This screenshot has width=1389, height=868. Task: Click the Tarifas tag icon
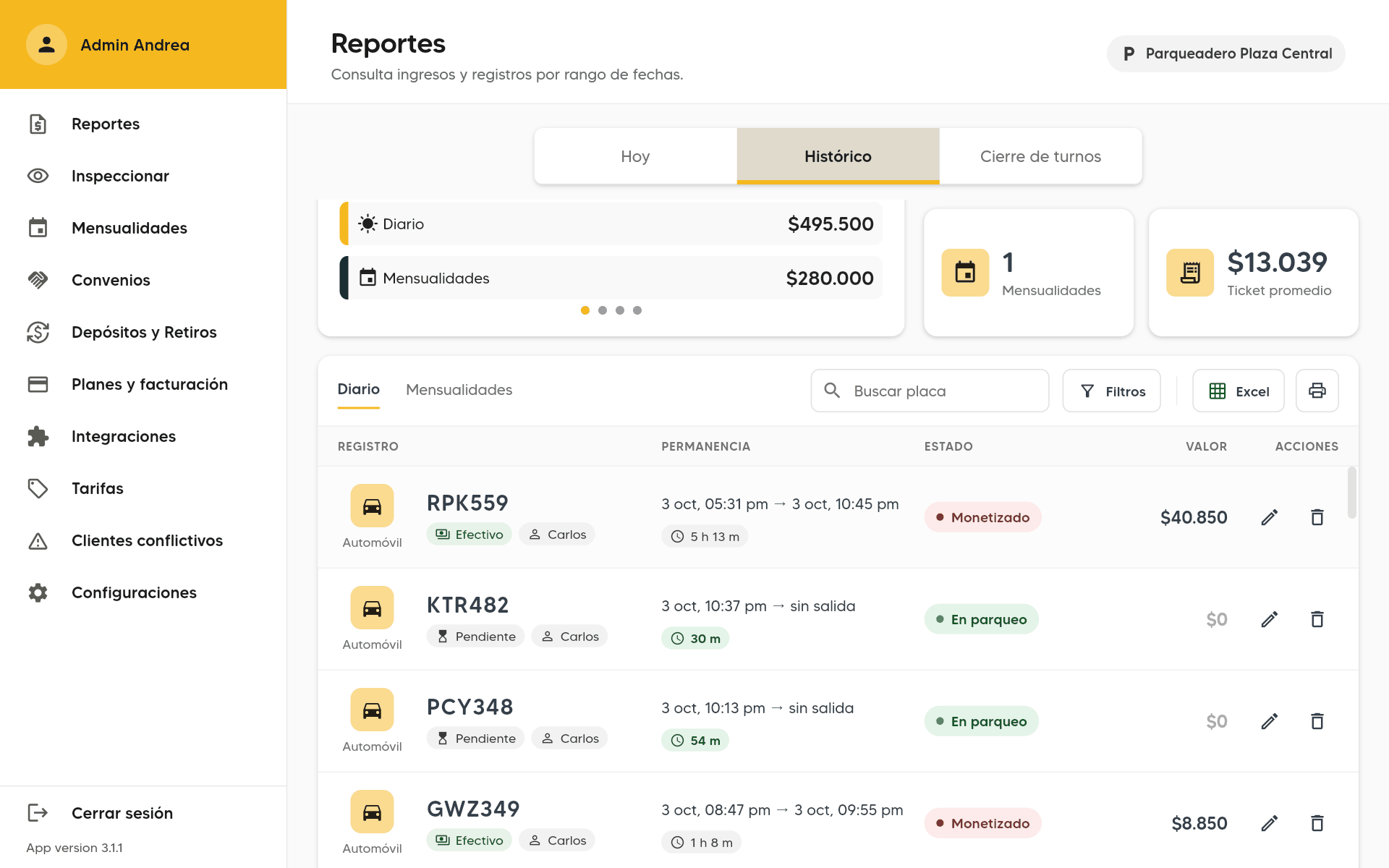coord(38,488)
